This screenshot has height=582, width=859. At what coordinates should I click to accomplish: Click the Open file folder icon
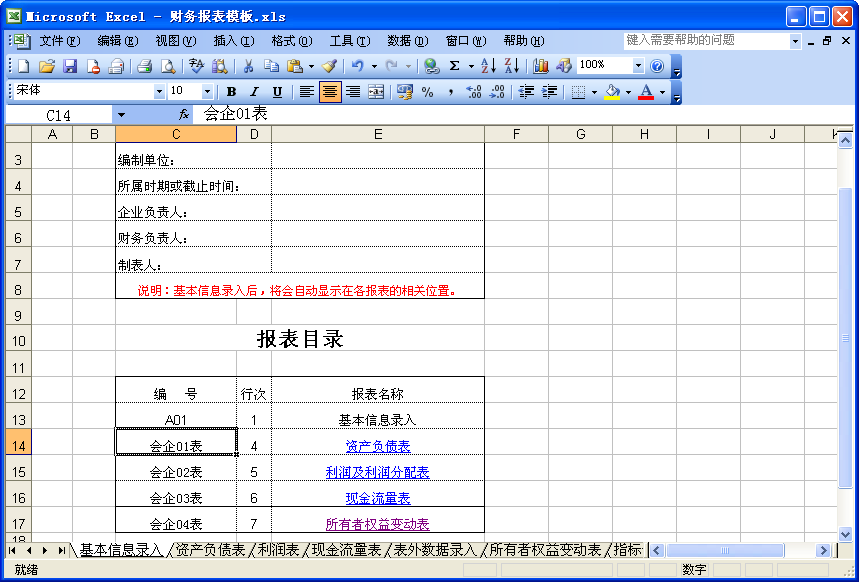click(47, 66)
